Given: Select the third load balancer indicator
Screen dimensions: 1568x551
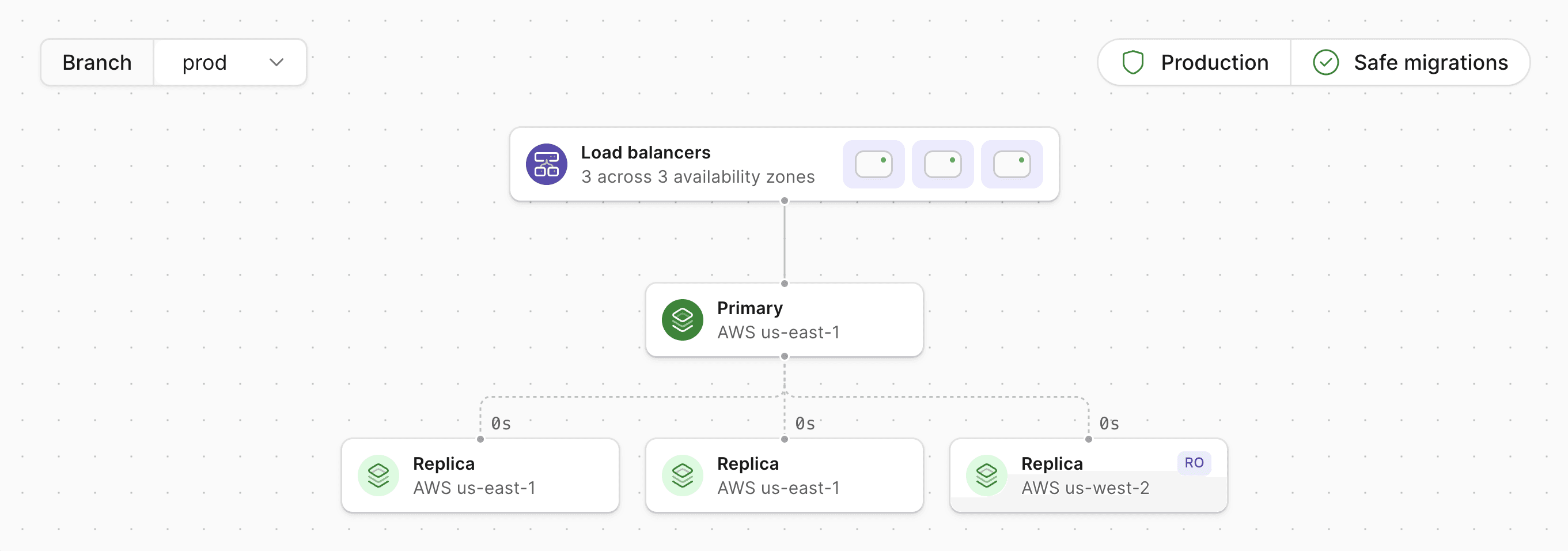Looking at the screenshot, I should (1012, 164).
